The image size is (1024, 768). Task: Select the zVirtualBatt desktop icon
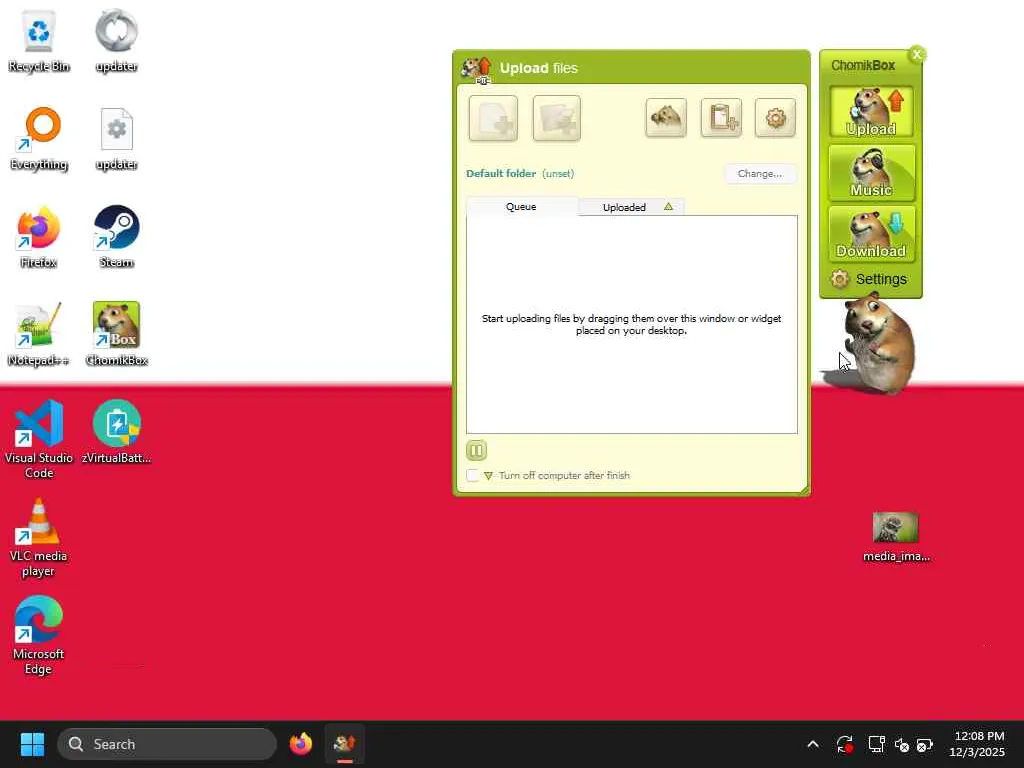pyautogui.click(x=116, y=432)
